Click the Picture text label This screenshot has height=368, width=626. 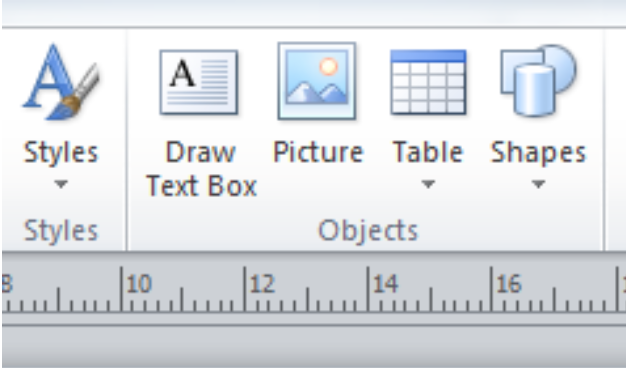tap(318, 152)
